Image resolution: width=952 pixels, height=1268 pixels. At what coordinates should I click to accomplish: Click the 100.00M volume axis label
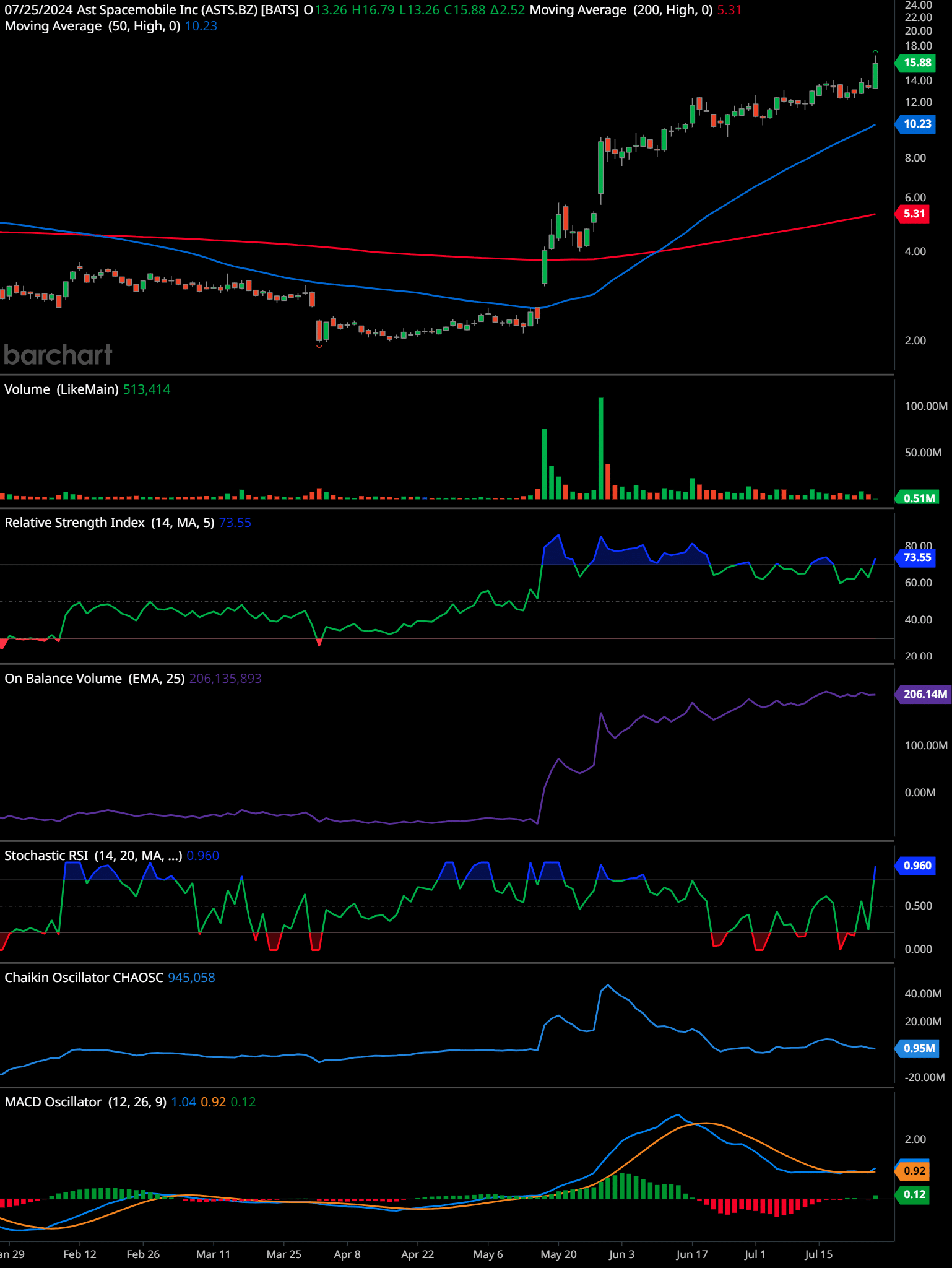pos(926,406)
